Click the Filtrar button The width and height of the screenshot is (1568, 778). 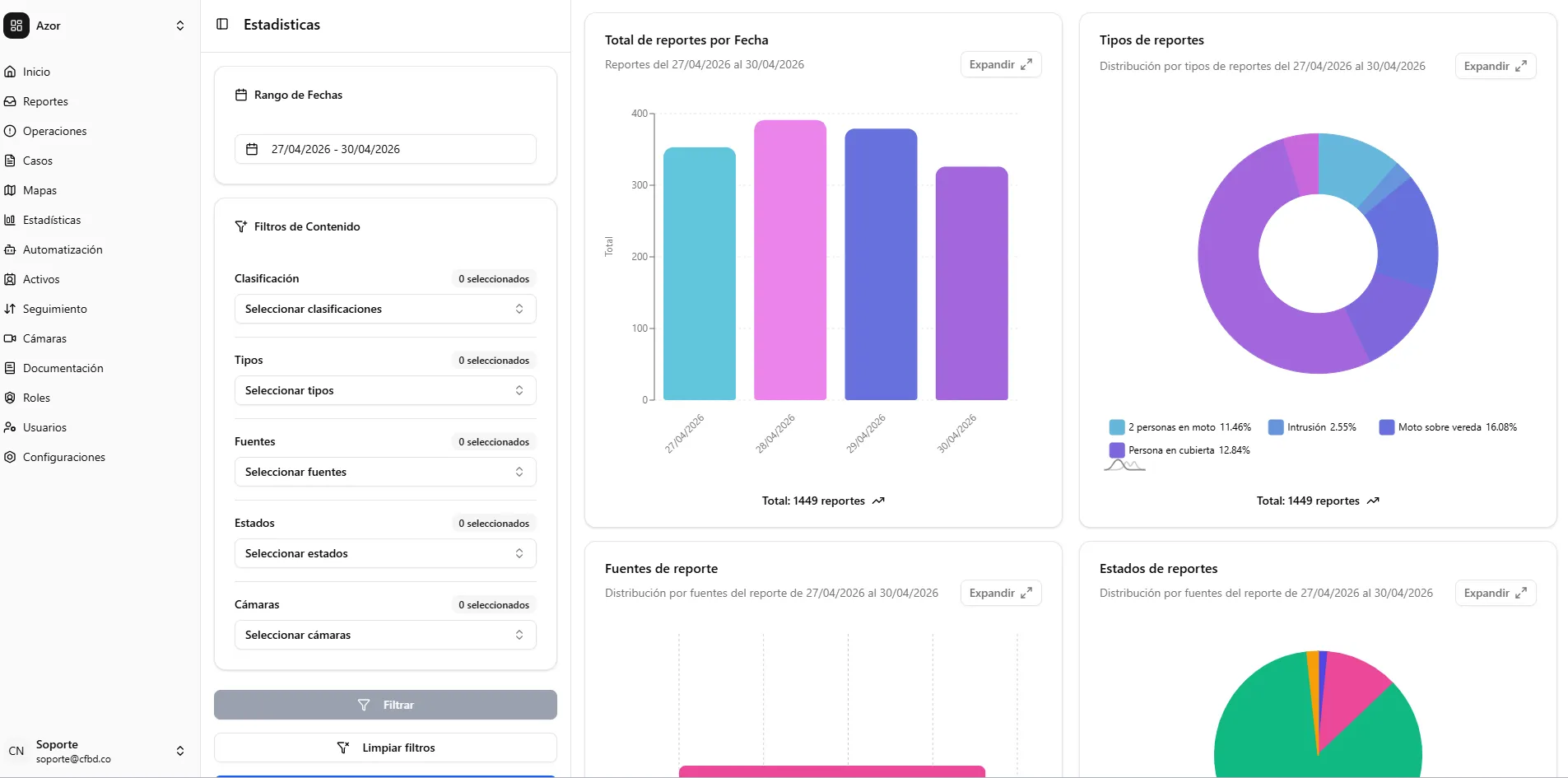click(x=385, y=705)
